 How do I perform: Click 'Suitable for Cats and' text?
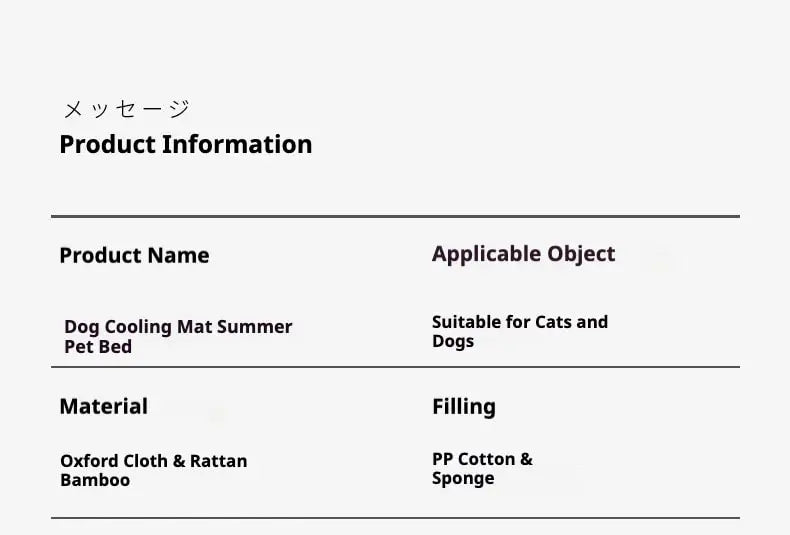(x=519, y=322)
